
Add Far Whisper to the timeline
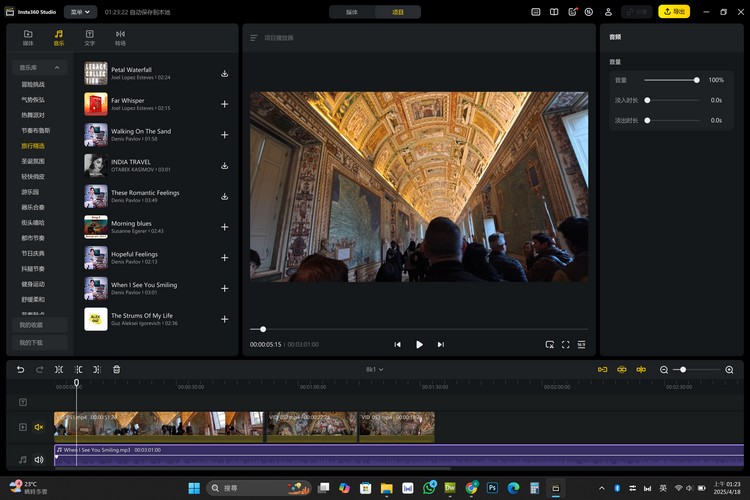tap(224, 104)
